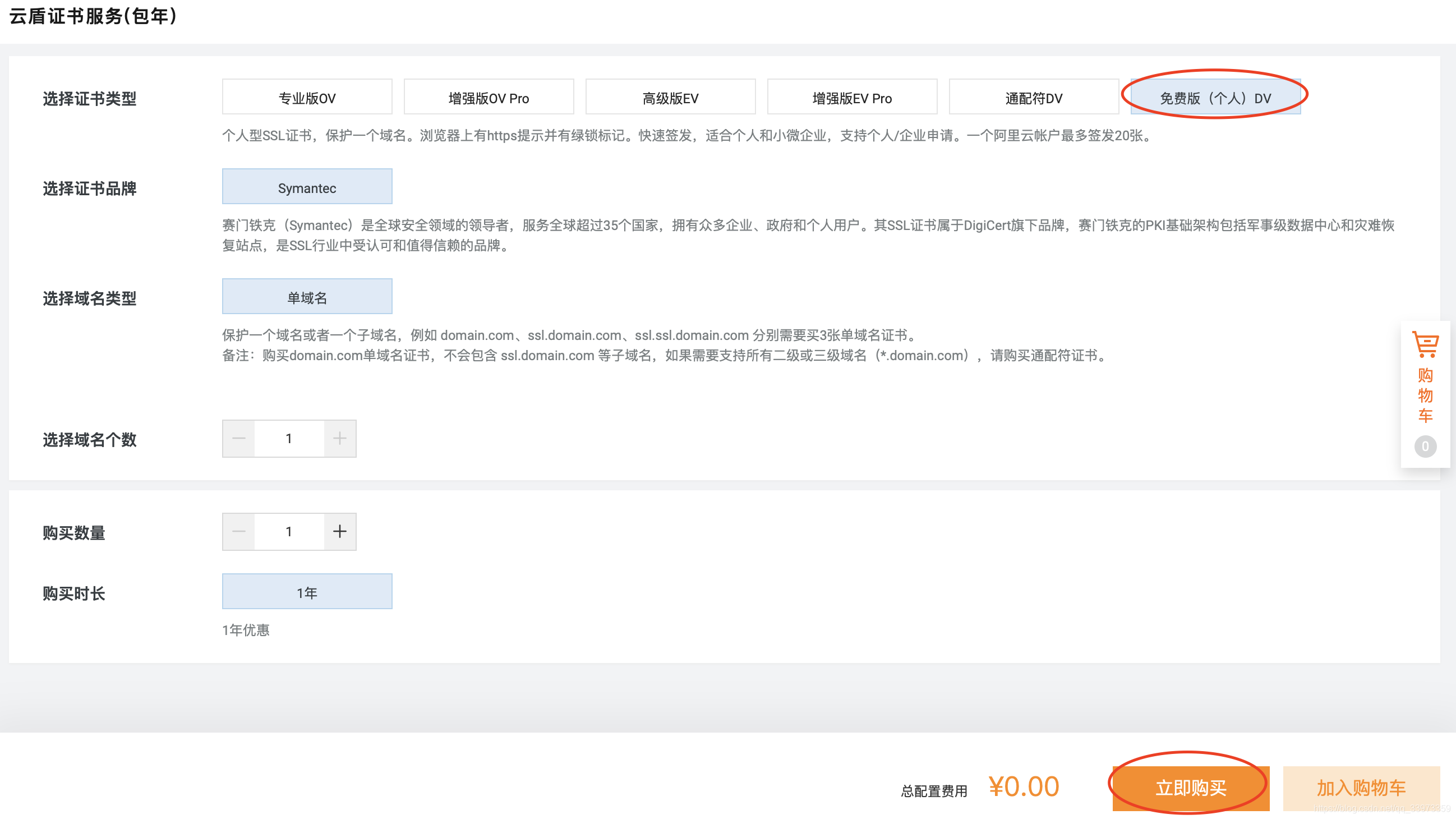Click plus on domain count stepper

(340, 438)
